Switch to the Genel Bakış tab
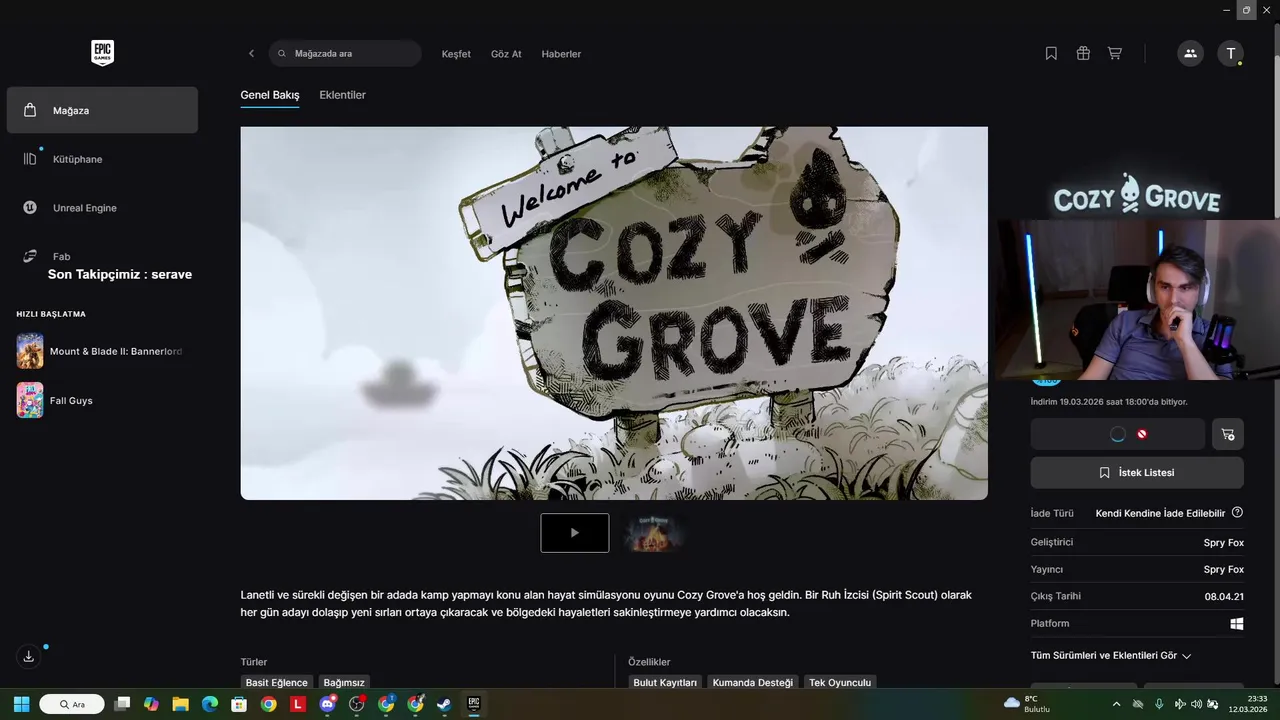 pos(270,95)
